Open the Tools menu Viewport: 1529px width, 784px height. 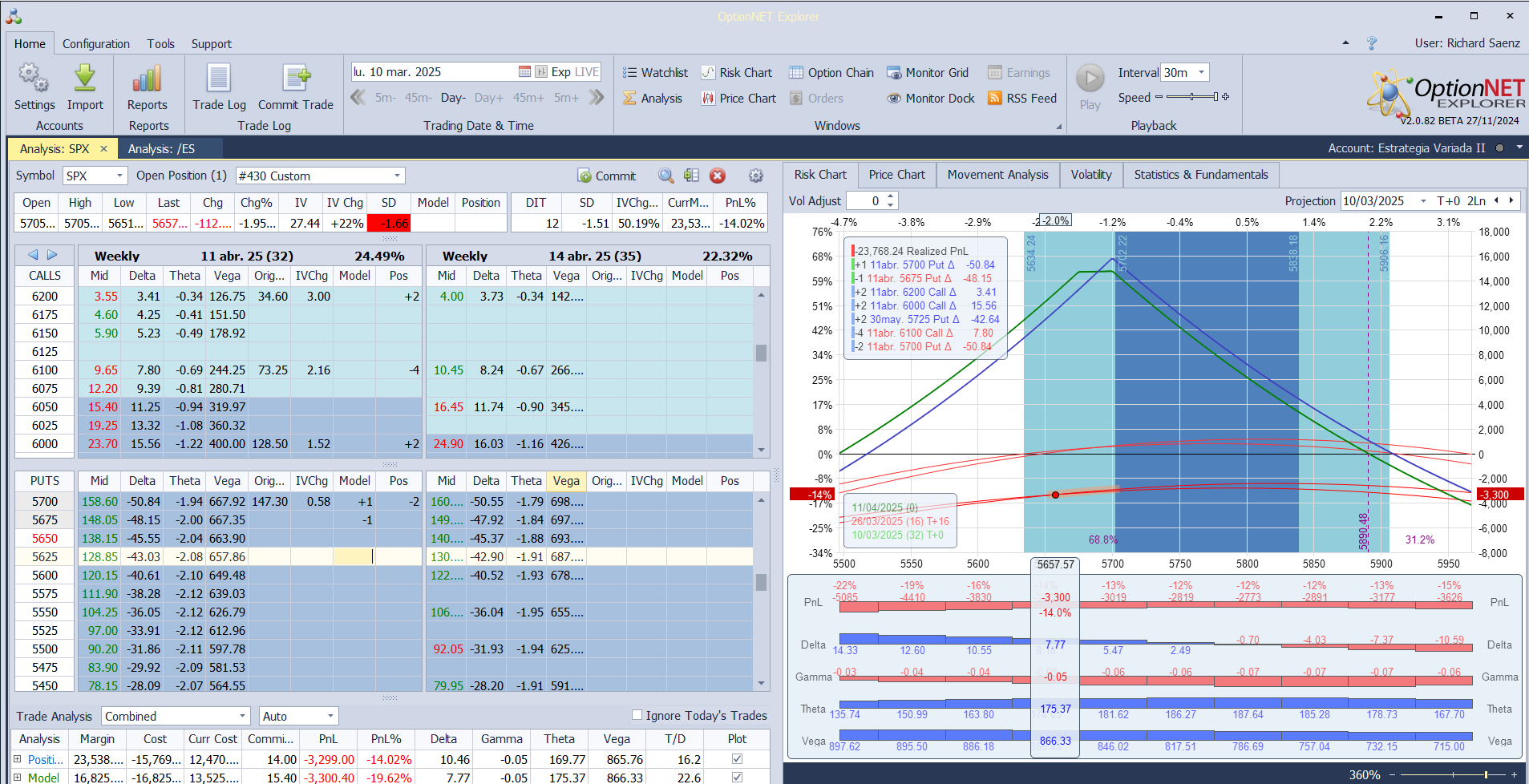(x=160, y=44)
